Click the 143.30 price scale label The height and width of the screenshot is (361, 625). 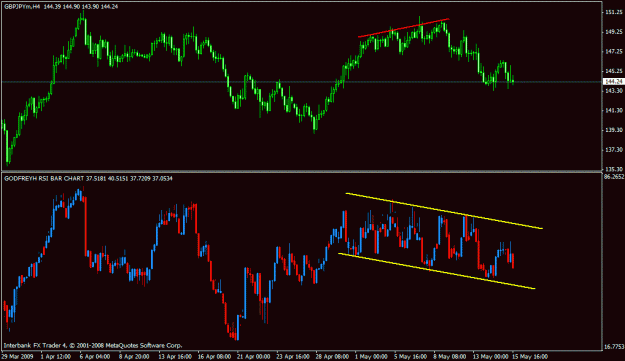[614, 91]
